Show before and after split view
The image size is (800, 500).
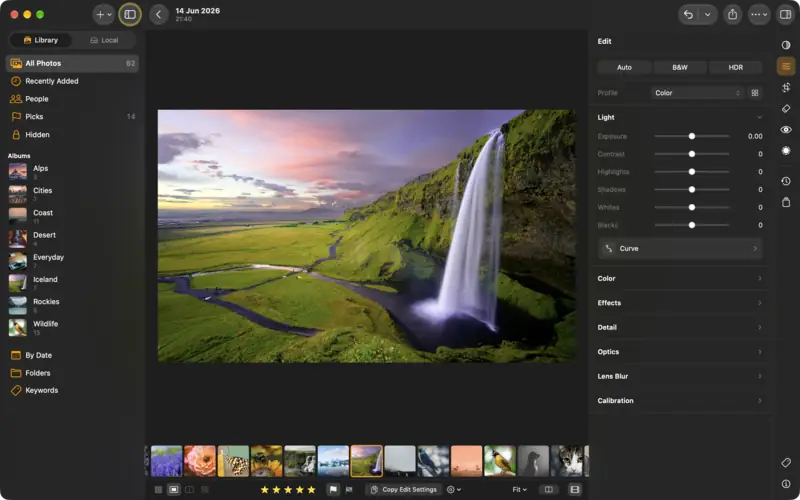pos(548,490)
